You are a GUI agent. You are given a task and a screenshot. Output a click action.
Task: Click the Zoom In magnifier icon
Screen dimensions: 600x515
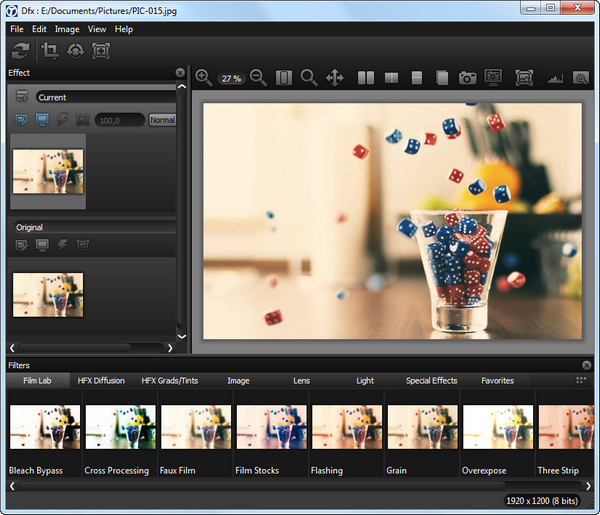pos(204,77)
